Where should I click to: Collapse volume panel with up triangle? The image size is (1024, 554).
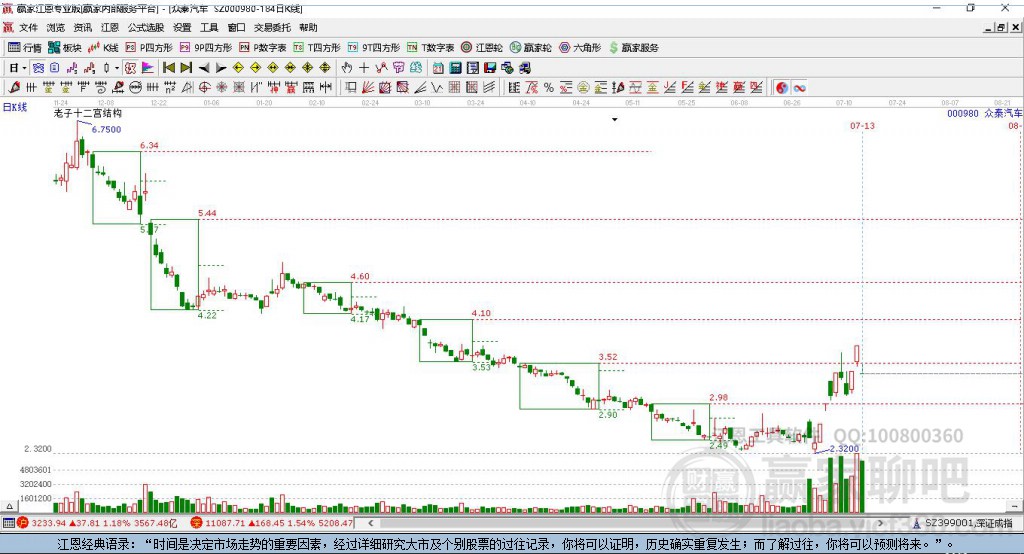pyautogui.click(x=9, y=506)
